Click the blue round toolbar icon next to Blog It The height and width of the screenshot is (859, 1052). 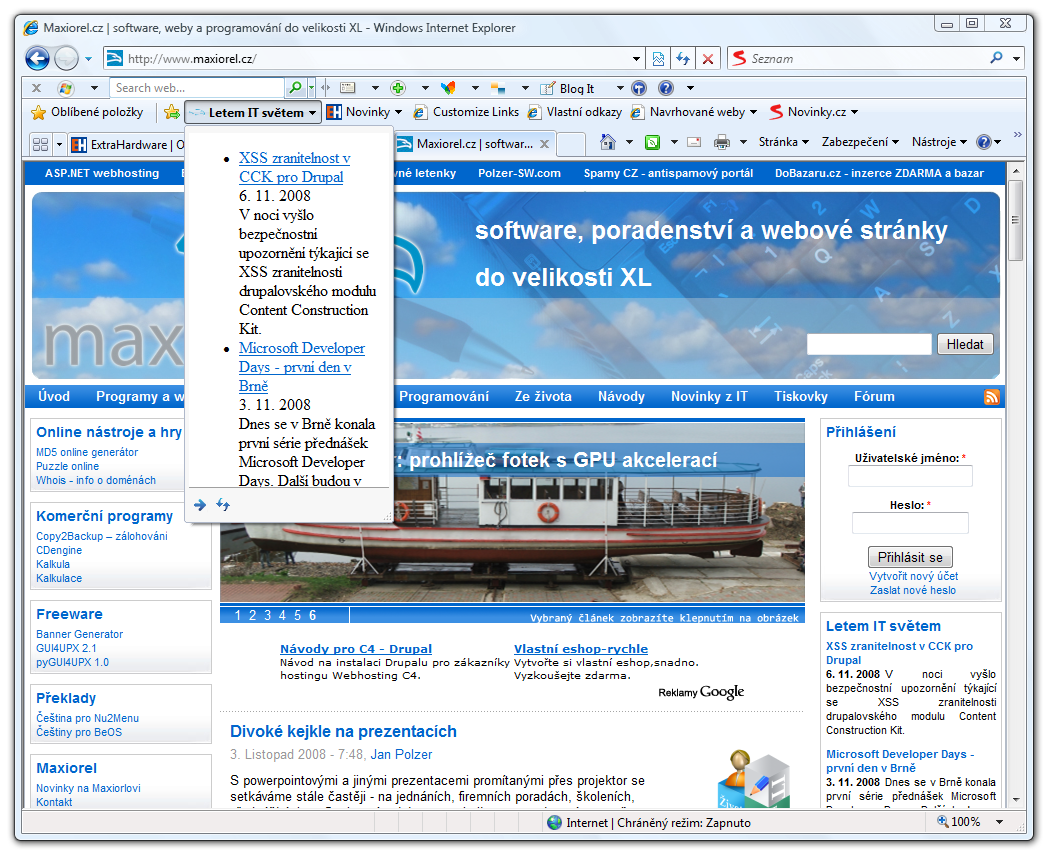click(639, 88)
